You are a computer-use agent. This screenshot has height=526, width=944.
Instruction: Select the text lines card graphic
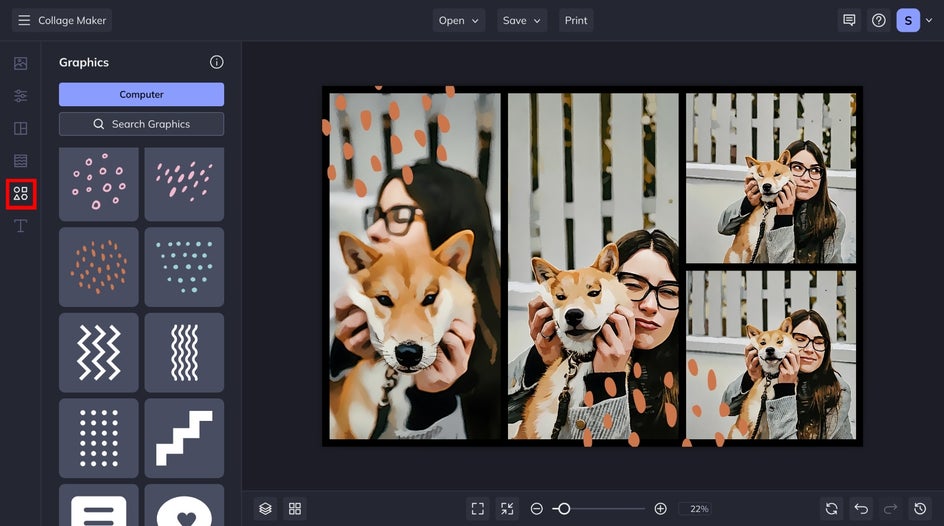99,506
